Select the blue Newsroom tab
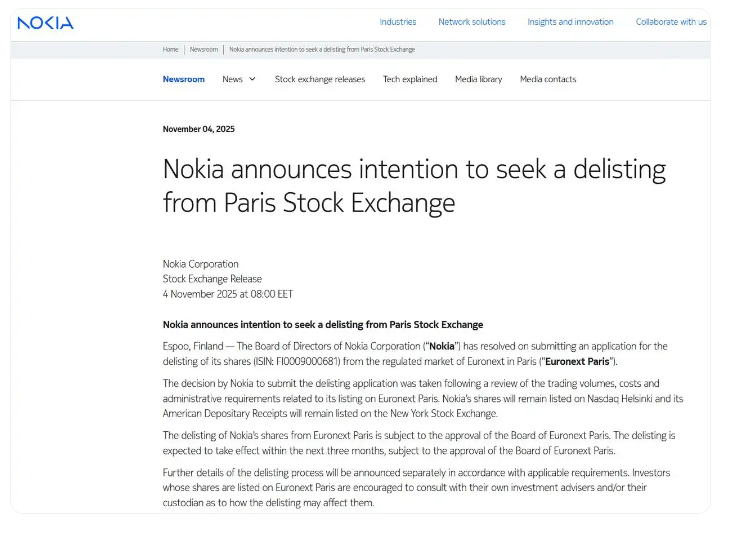The image size is (739, 534). 183,79
